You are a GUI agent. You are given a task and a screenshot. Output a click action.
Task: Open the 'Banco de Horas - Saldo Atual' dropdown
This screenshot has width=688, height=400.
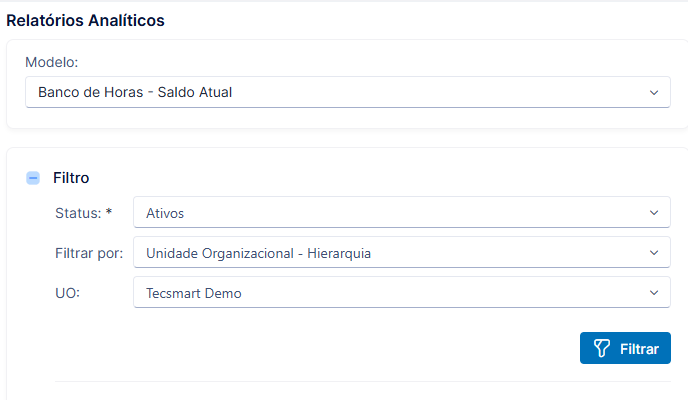(x=348, y=92)
